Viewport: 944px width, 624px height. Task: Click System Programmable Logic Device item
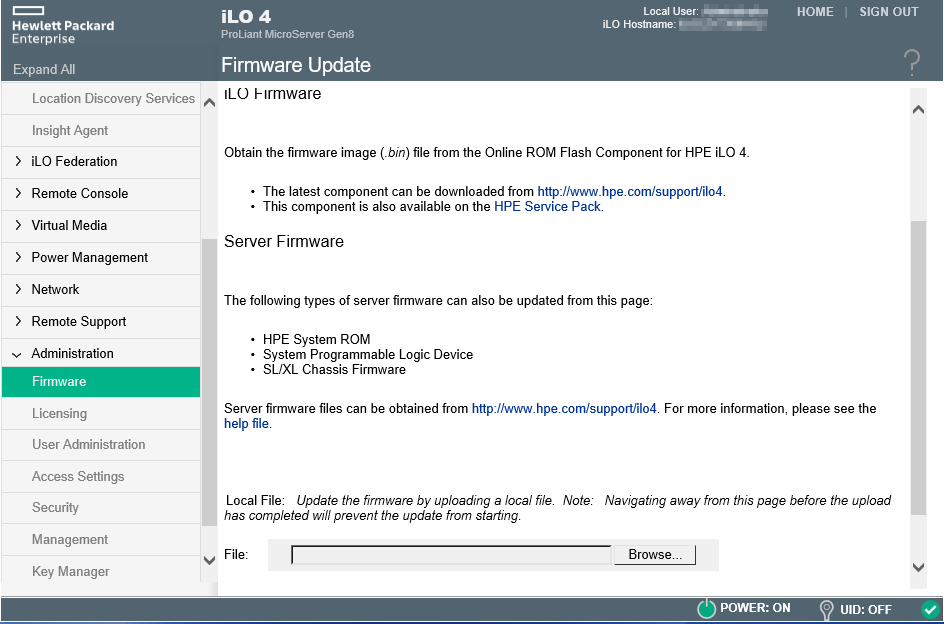point(368,354)
